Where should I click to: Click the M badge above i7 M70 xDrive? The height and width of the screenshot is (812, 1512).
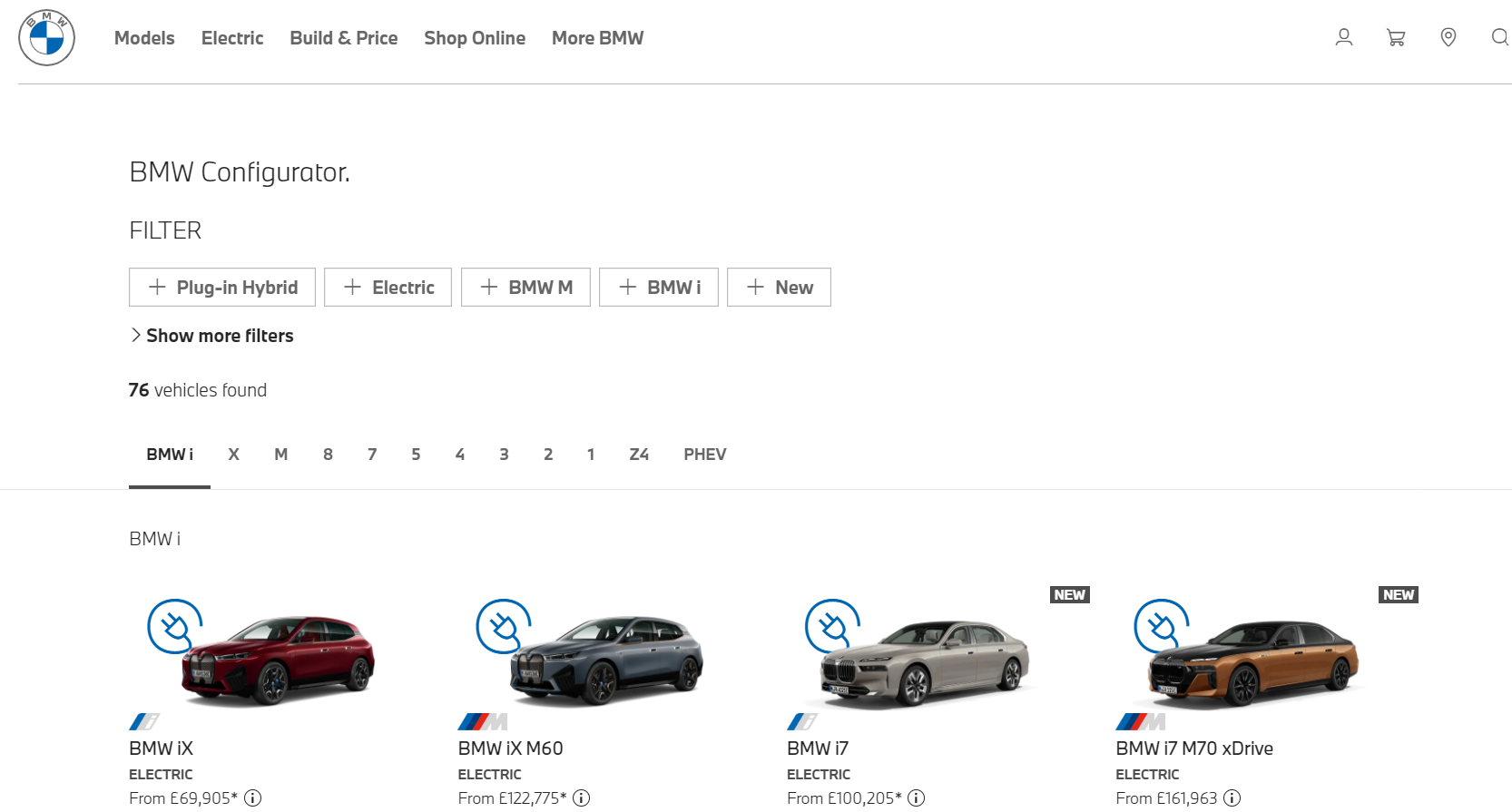click(x=1141, y=722)
